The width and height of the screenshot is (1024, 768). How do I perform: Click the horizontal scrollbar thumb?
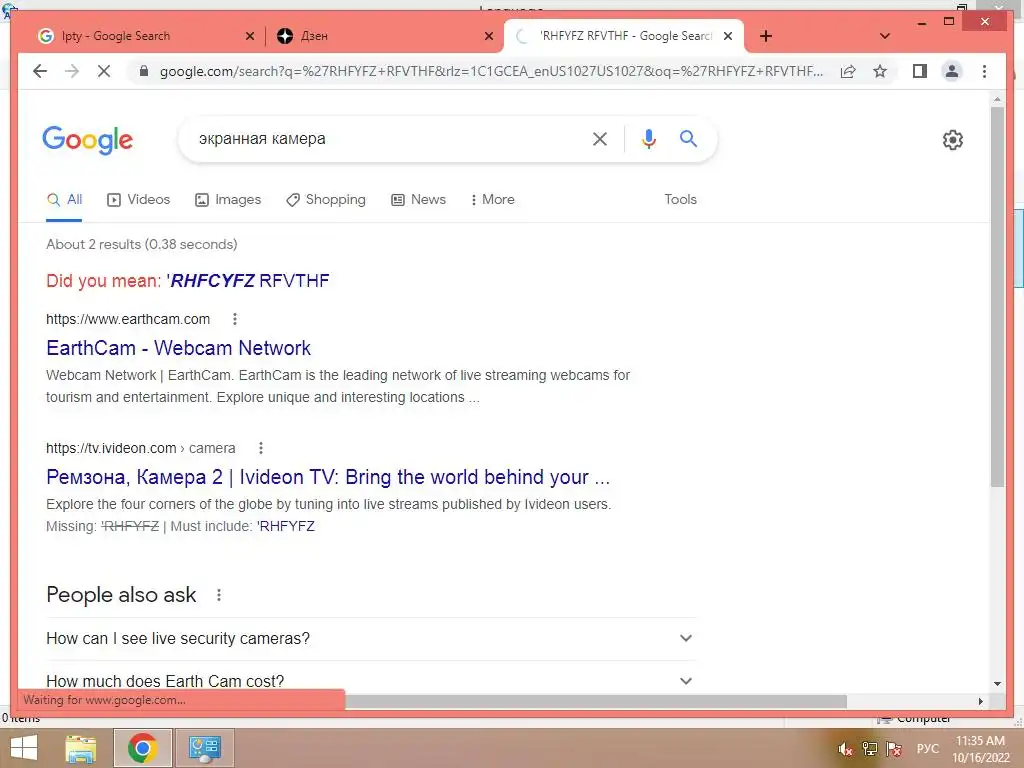pos(595,701)
